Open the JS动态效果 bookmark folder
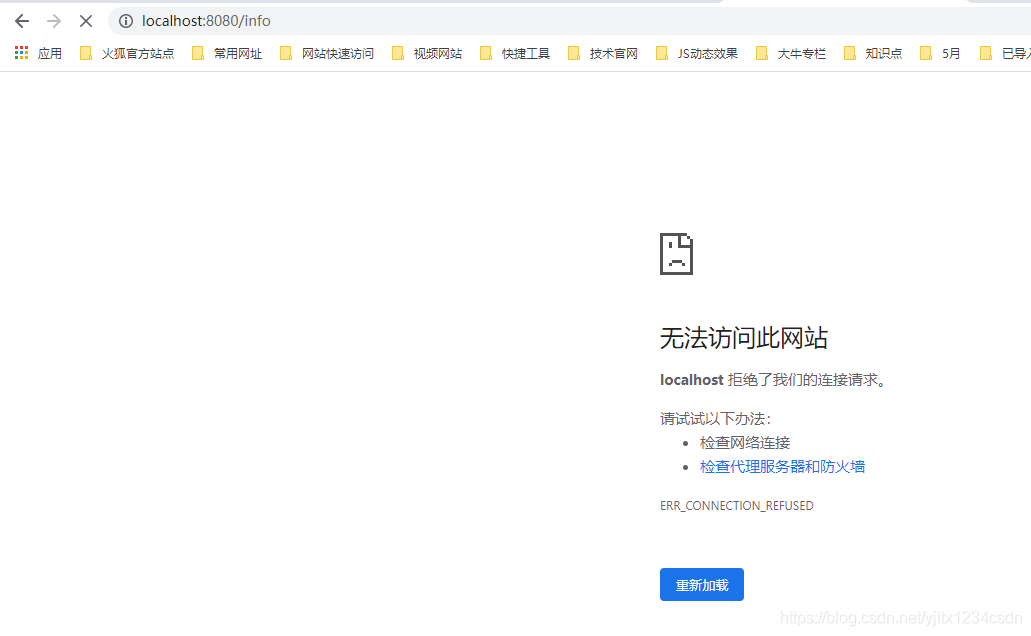The height and width of the screenshot is (636, 1031). point(697,53)
